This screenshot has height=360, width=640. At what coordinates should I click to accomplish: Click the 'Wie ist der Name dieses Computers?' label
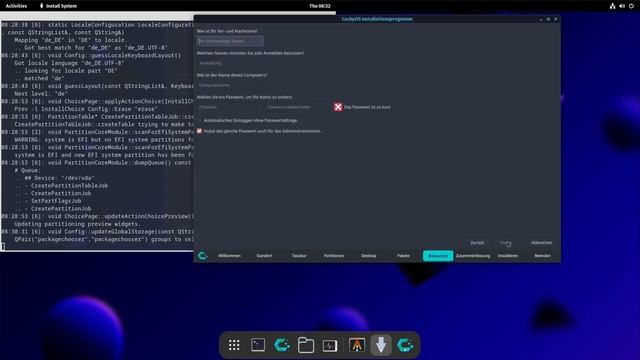pyautogui.click(x=232, y=75)
